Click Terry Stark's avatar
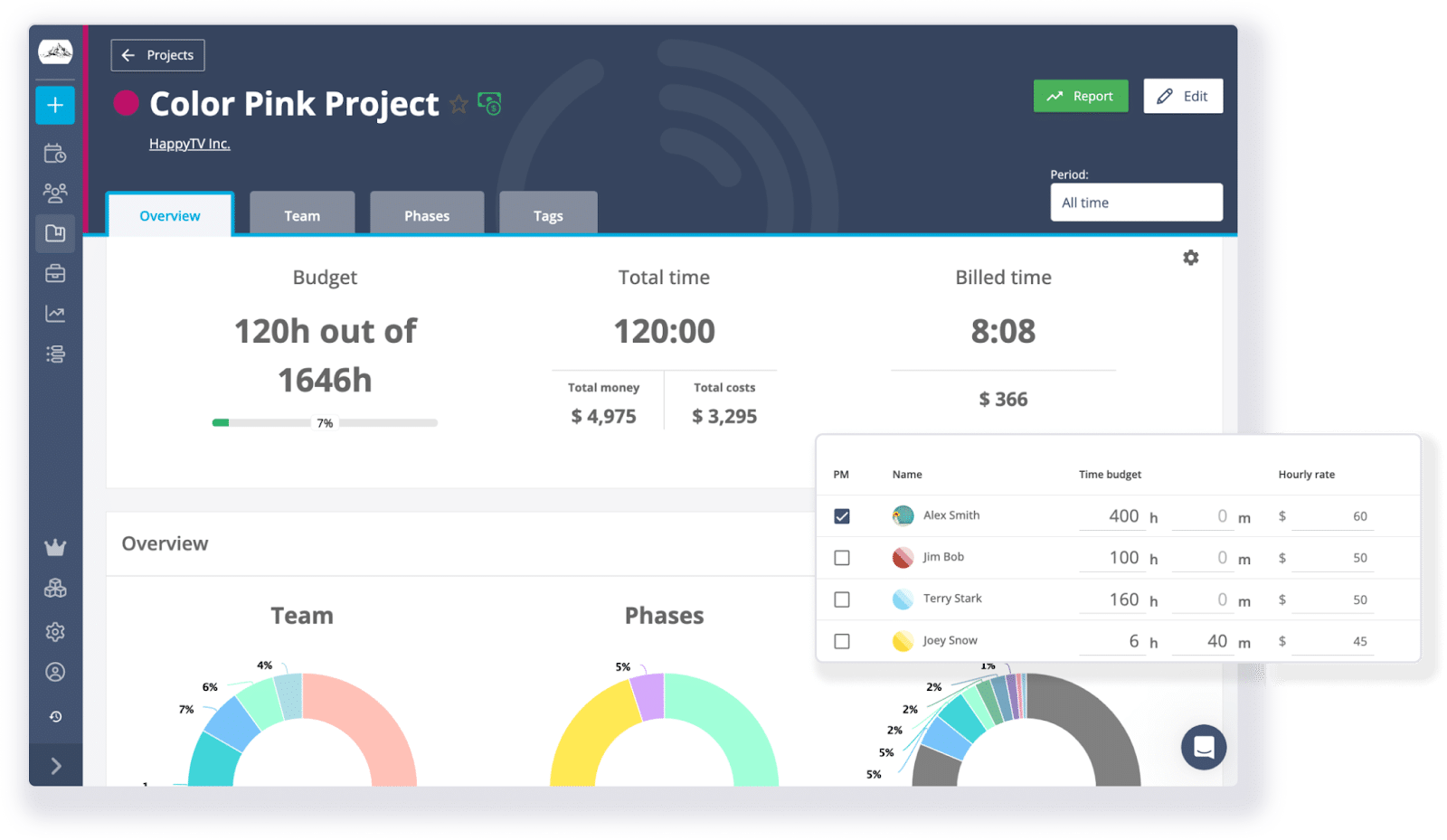Viewport: 1447px width, 840px height. (903, 599)
